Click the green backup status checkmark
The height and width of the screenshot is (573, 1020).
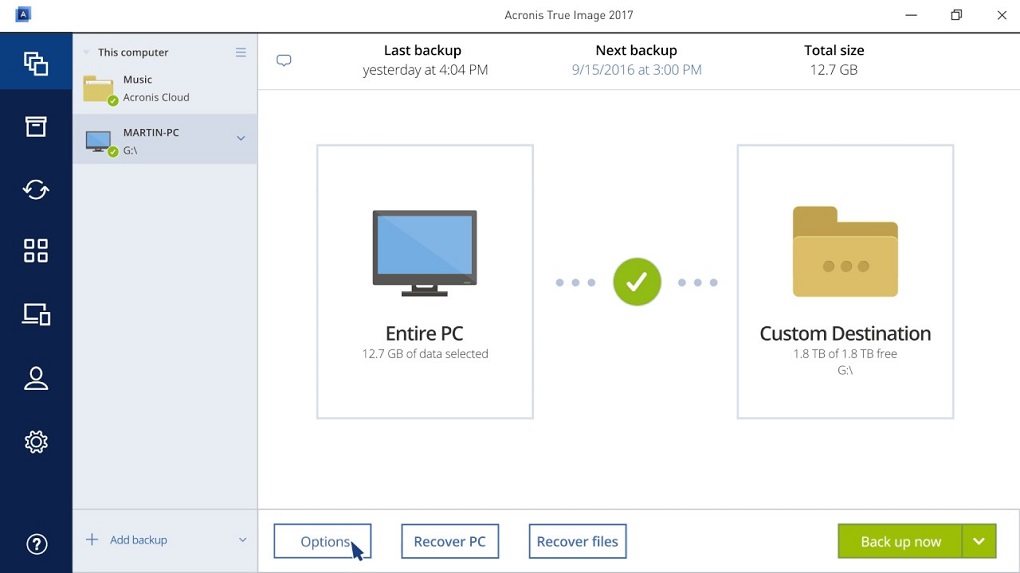click(637, 282)
